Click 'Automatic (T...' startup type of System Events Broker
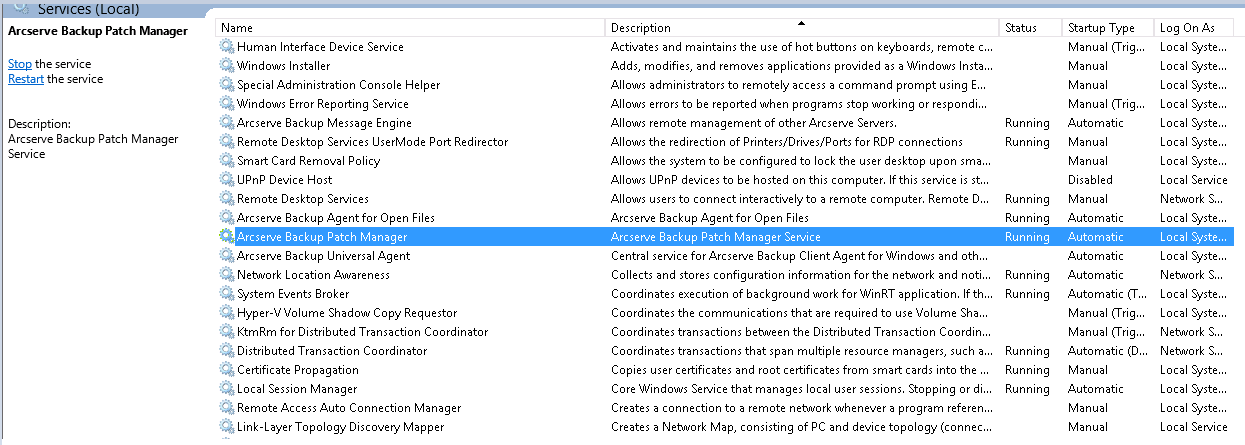This screenshot has height=445, width=1245. (x=1108, y=294)
